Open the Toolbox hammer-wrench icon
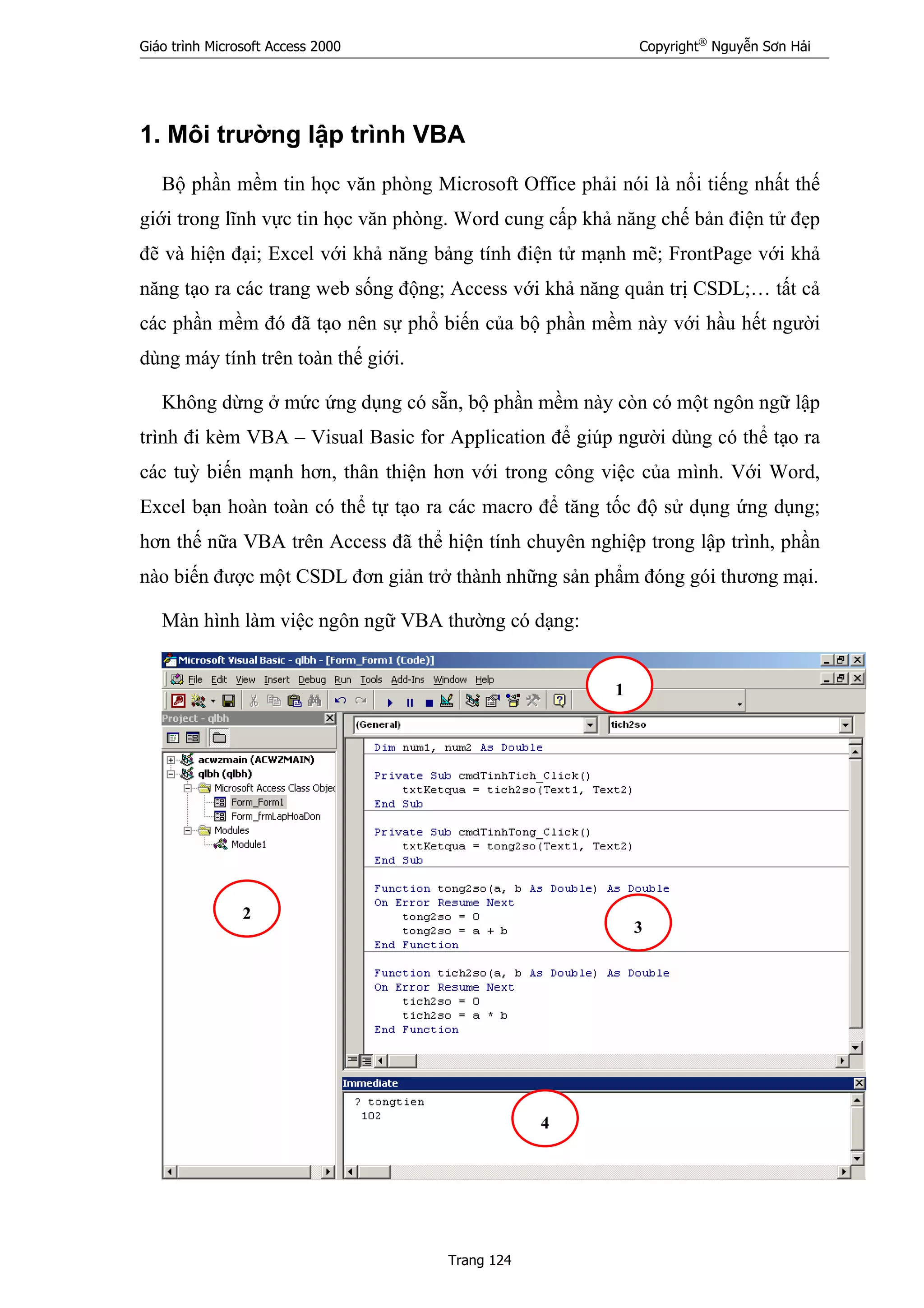The width and height of the screenshot is (924, 1308). click(533, 700)
